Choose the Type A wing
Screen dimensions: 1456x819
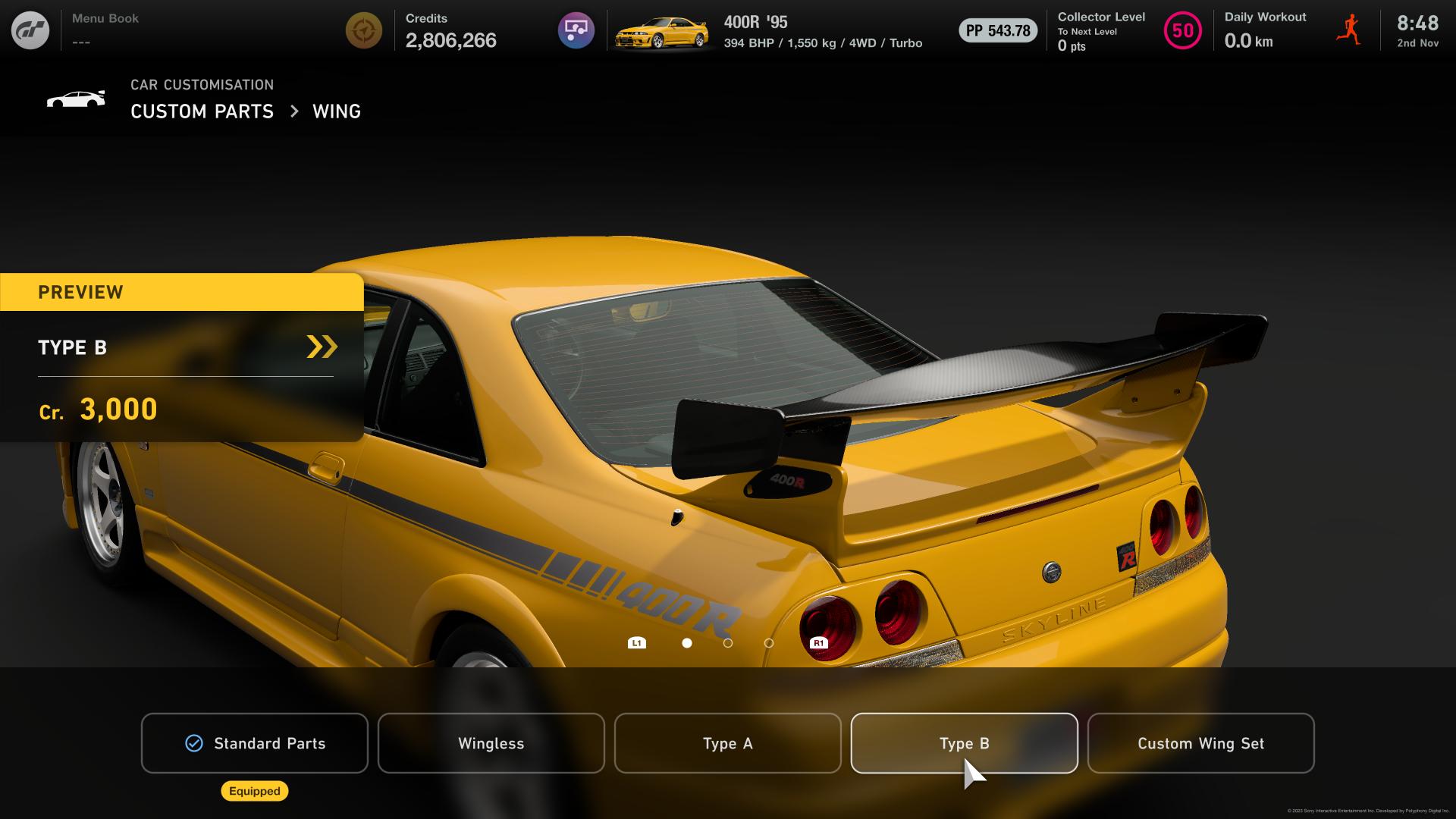pyautogui.click(x=728, y=743)
